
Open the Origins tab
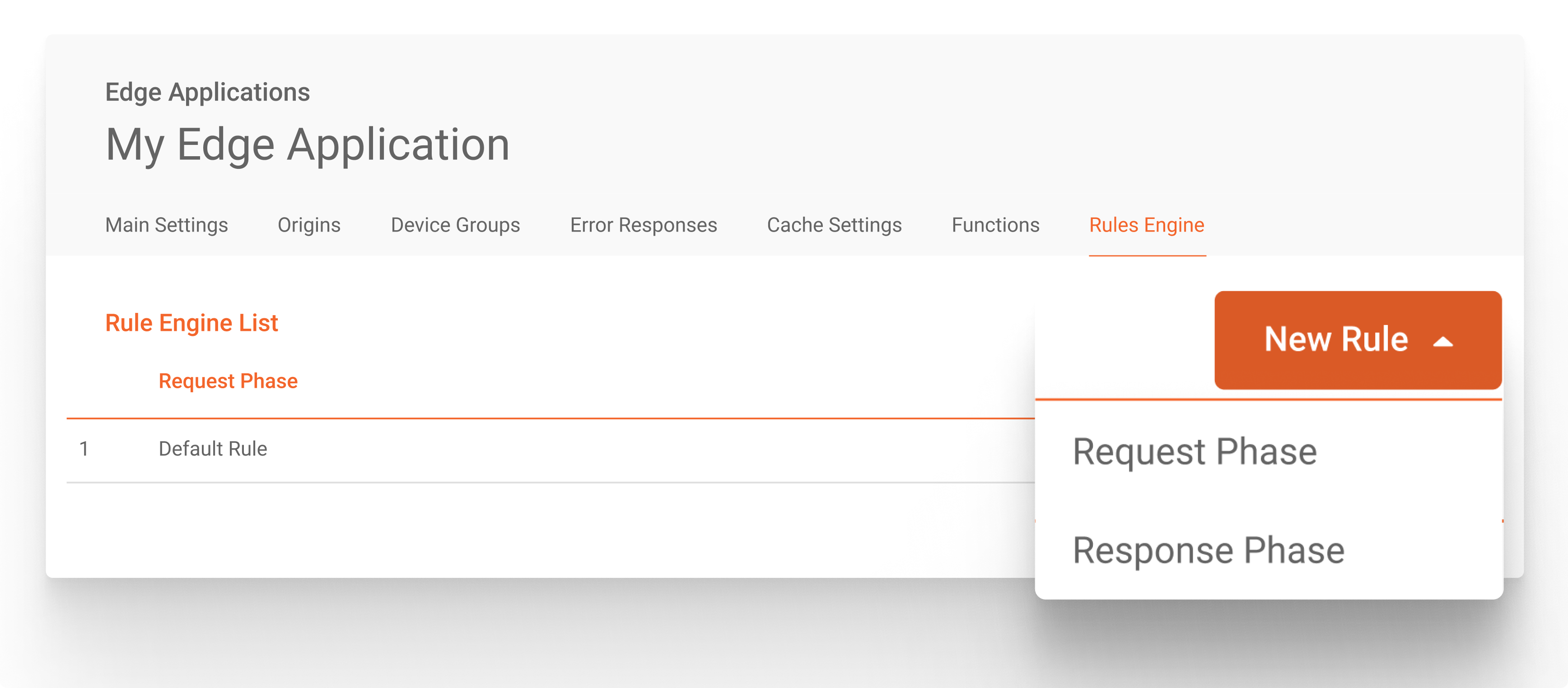point(309,225)
